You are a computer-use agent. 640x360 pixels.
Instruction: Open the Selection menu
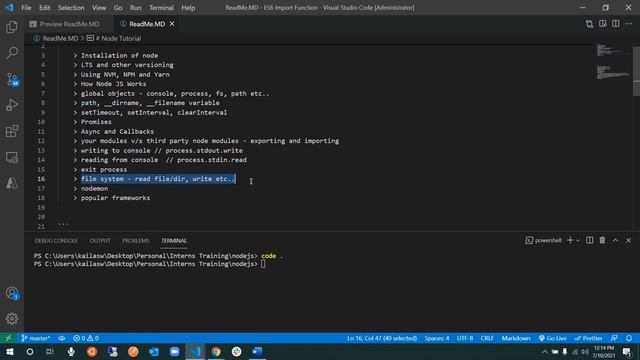point(71,8)
